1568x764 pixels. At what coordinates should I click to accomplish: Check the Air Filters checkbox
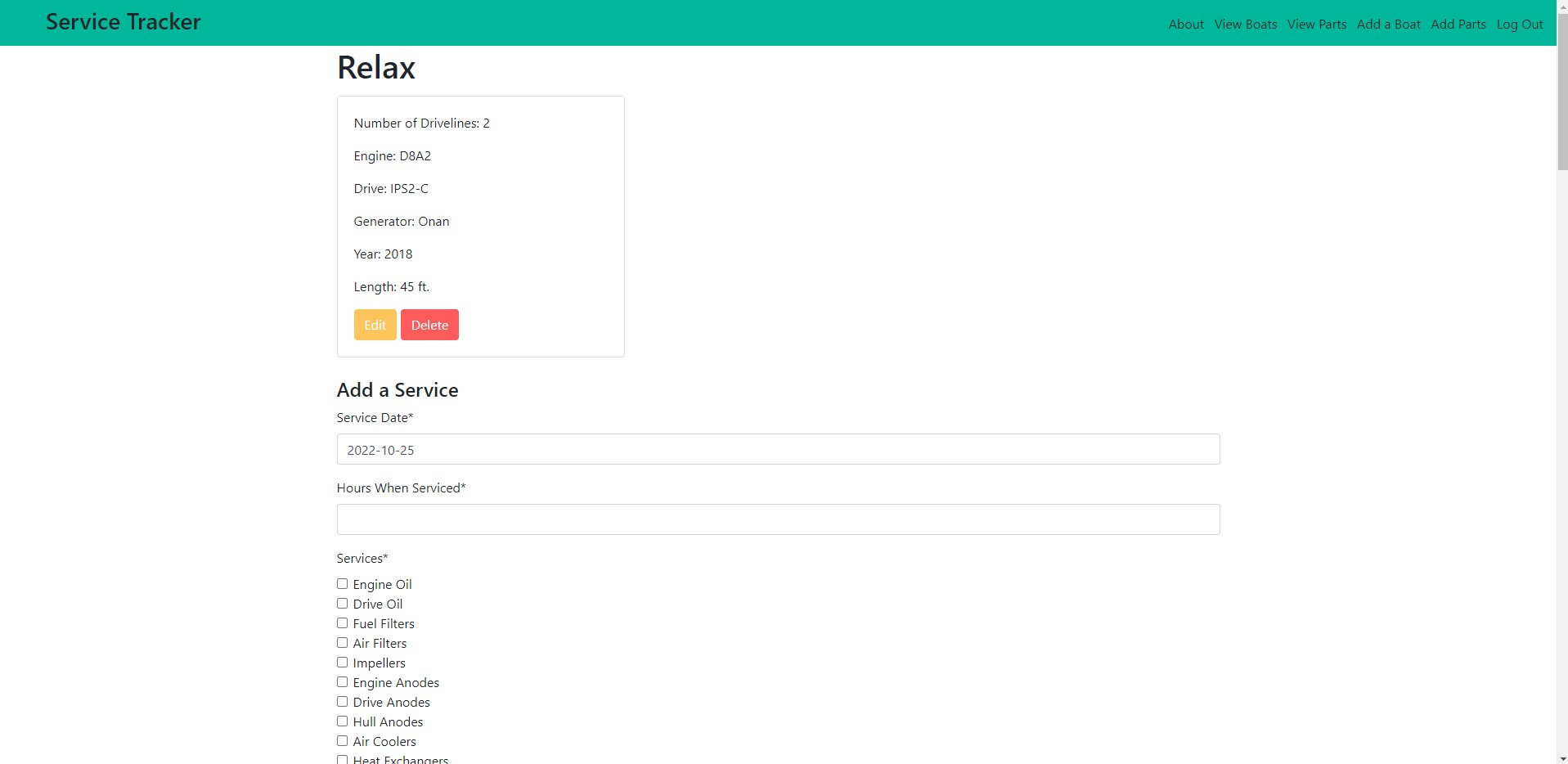click(x=341, y=642)
